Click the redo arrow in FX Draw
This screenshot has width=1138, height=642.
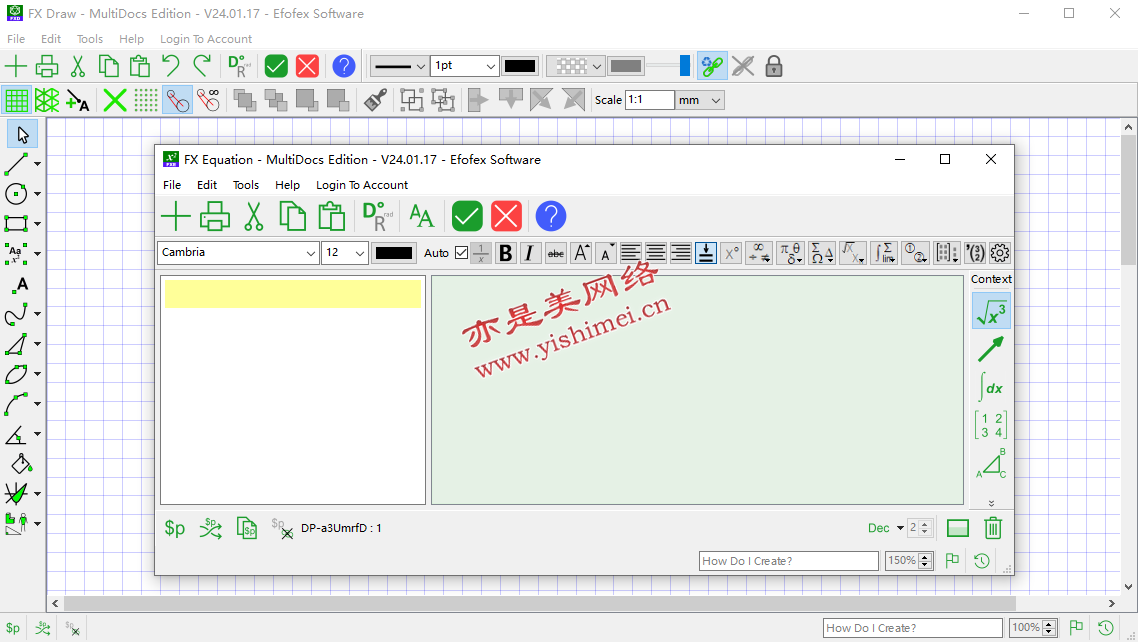202,66
